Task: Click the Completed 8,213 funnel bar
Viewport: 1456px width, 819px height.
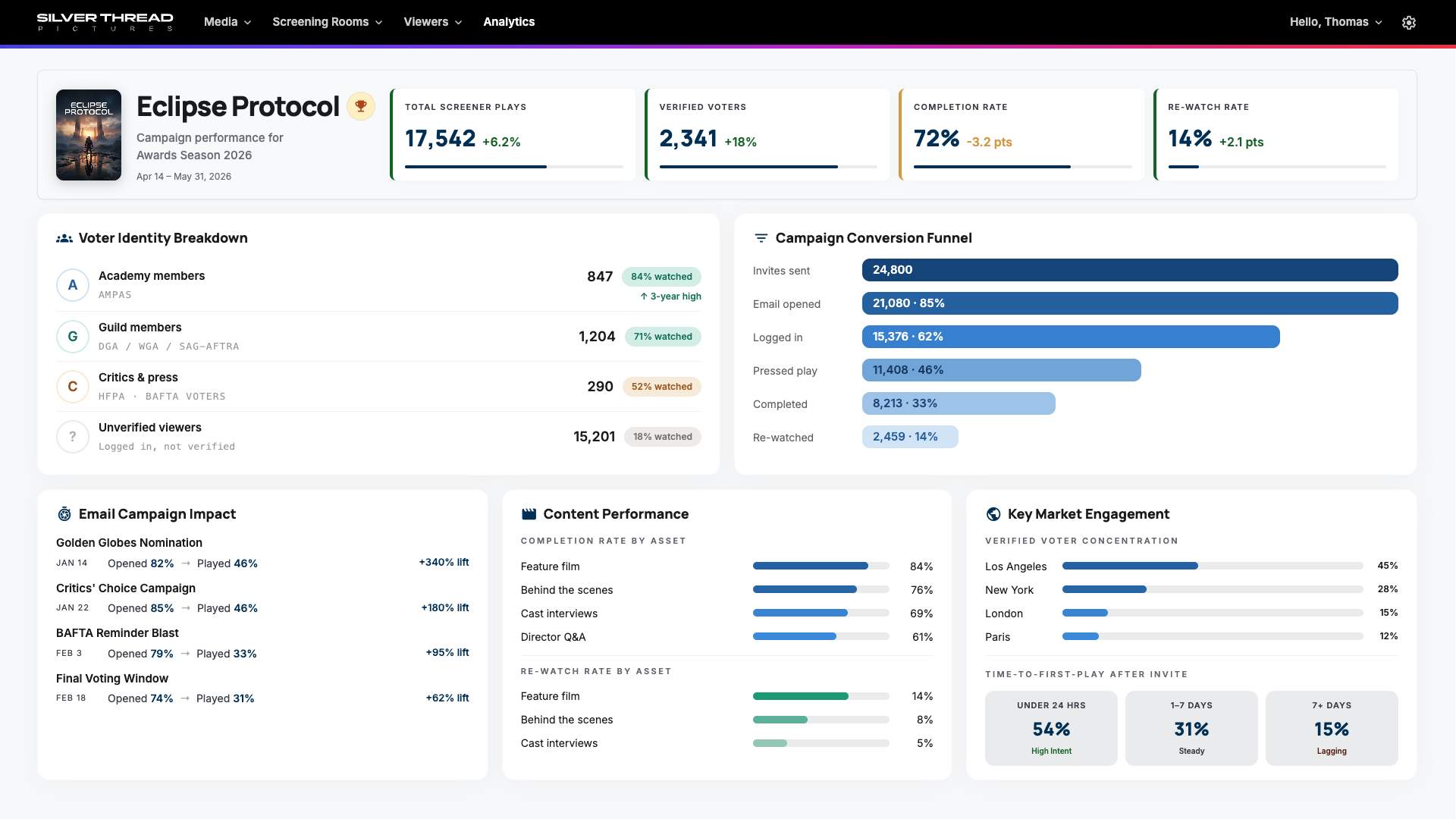Action: (959, 403)
